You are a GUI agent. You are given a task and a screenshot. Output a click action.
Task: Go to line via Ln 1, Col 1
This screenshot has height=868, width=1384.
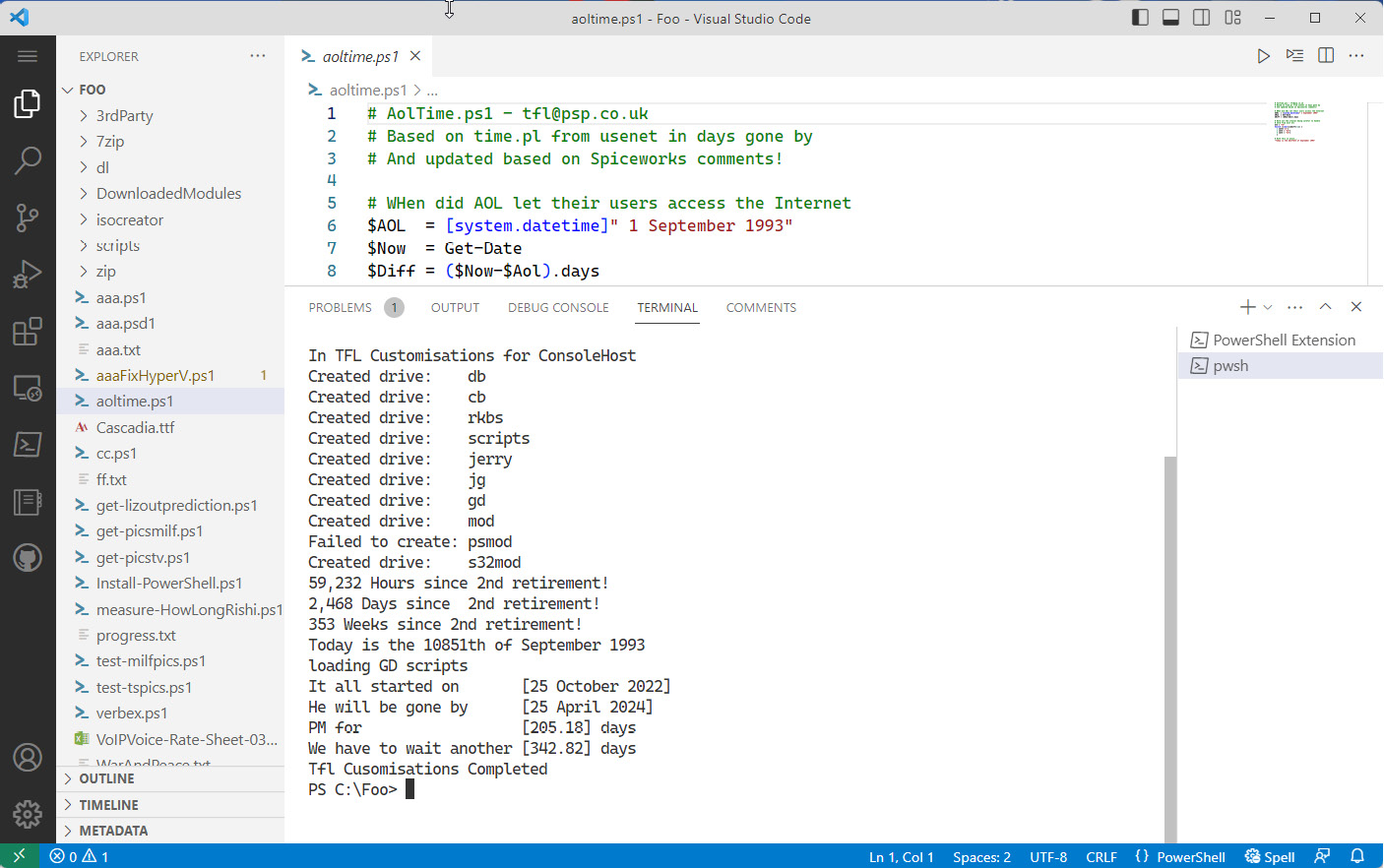pos(901,856)
